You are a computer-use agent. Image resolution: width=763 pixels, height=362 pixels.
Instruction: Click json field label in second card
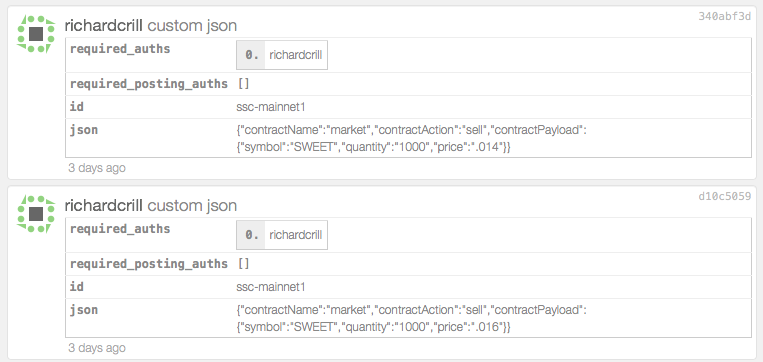coord(84,310)
